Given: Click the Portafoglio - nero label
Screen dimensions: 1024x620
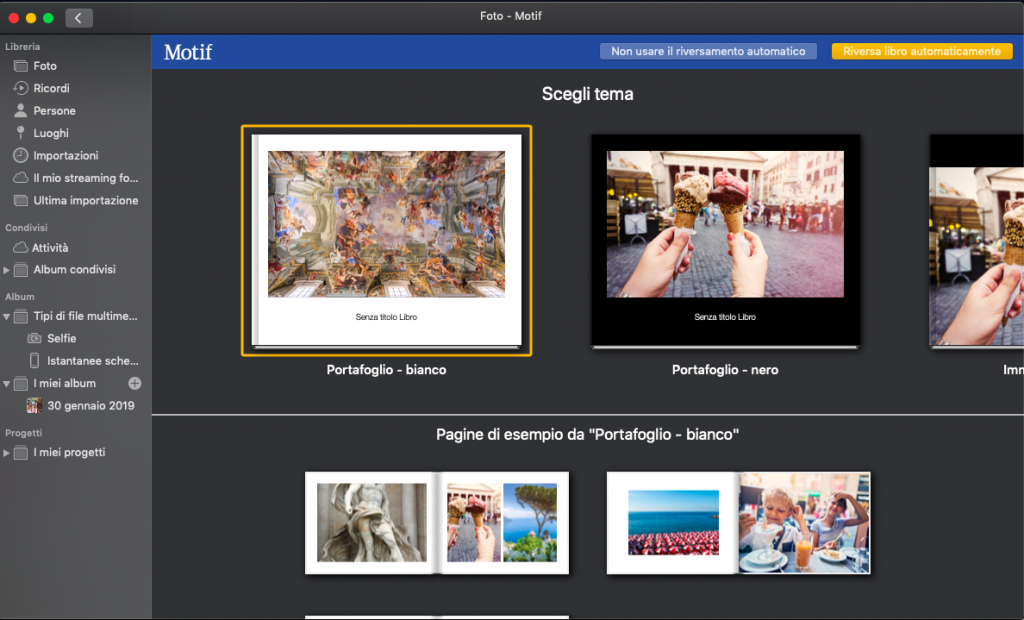Looking at the screenshot, I should click(725, 370).
